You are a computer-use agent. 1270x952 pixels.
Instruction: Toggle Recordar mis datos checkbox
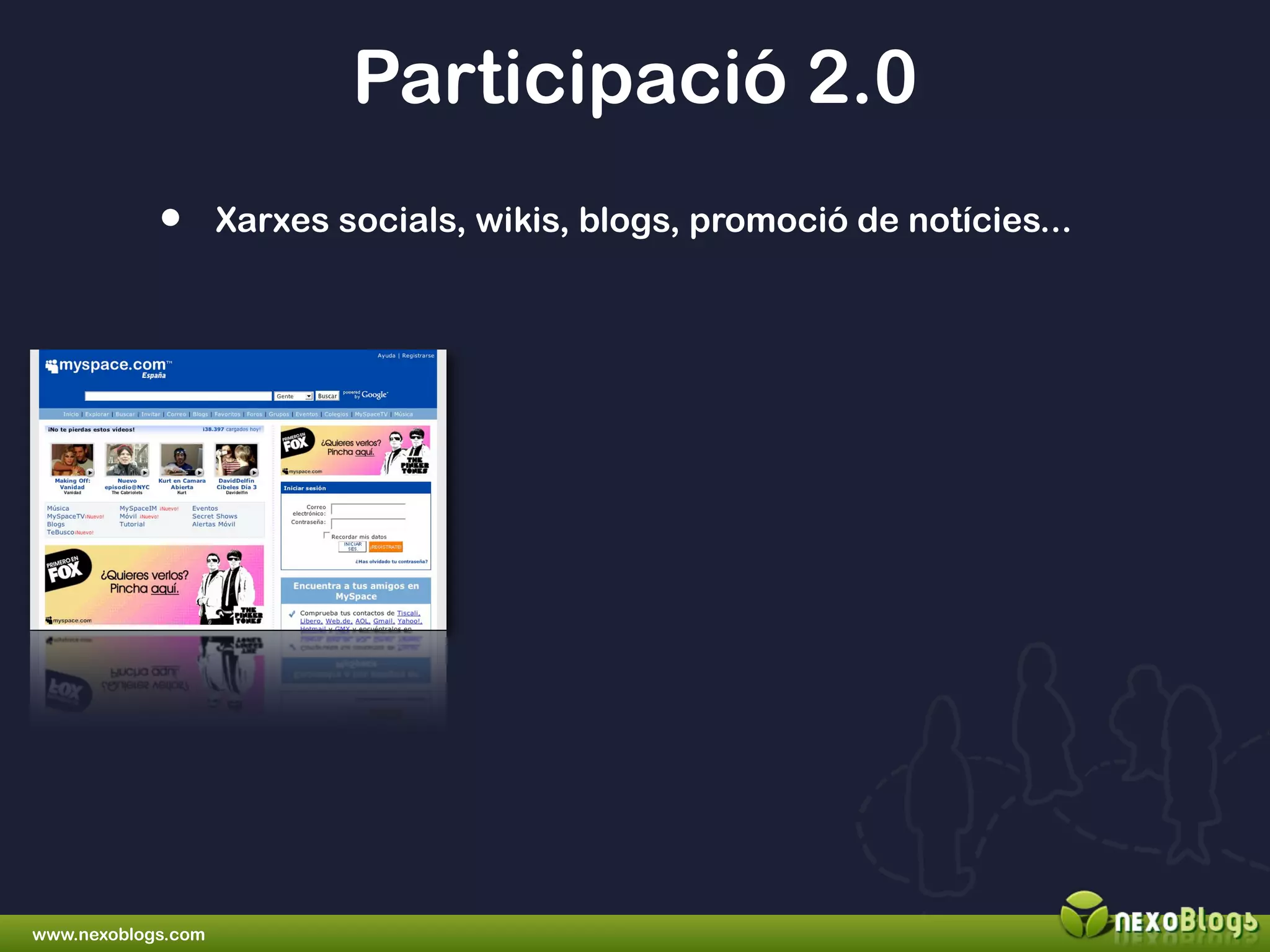pyautogui.click(x=326, y=535)
